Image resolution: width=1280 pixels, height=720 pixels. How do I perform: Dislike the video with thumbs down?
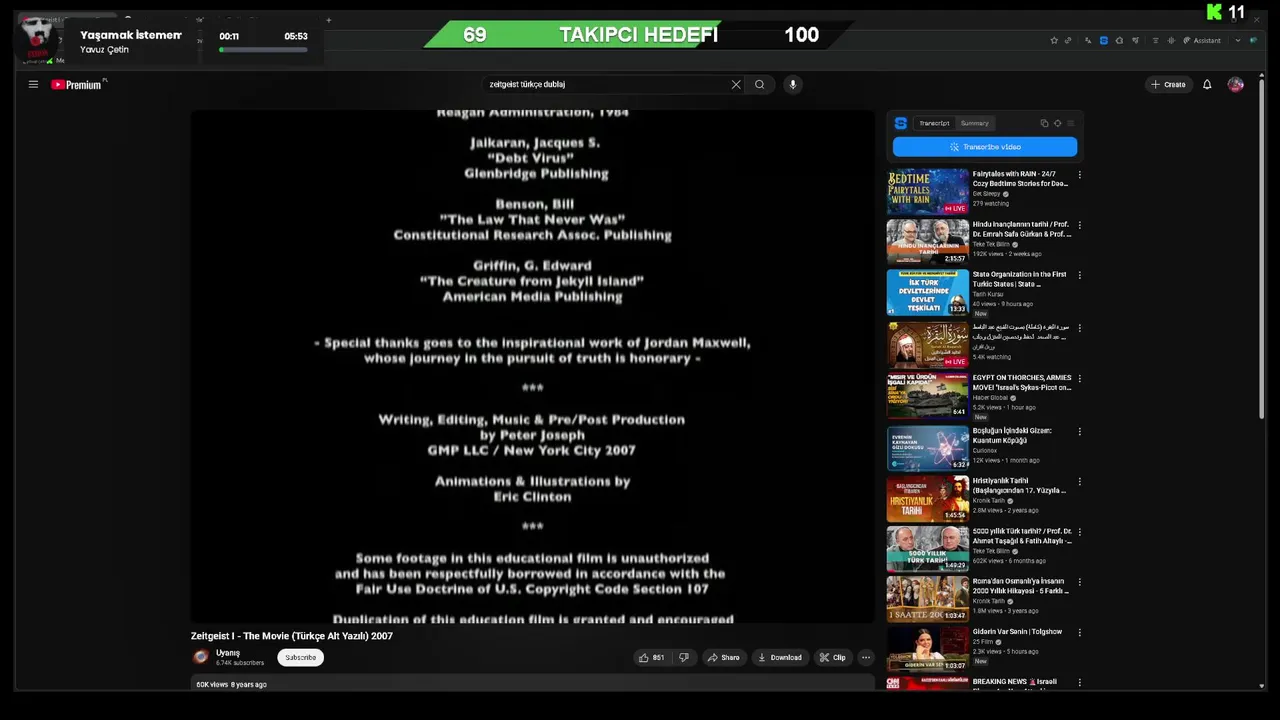point(684,658)
